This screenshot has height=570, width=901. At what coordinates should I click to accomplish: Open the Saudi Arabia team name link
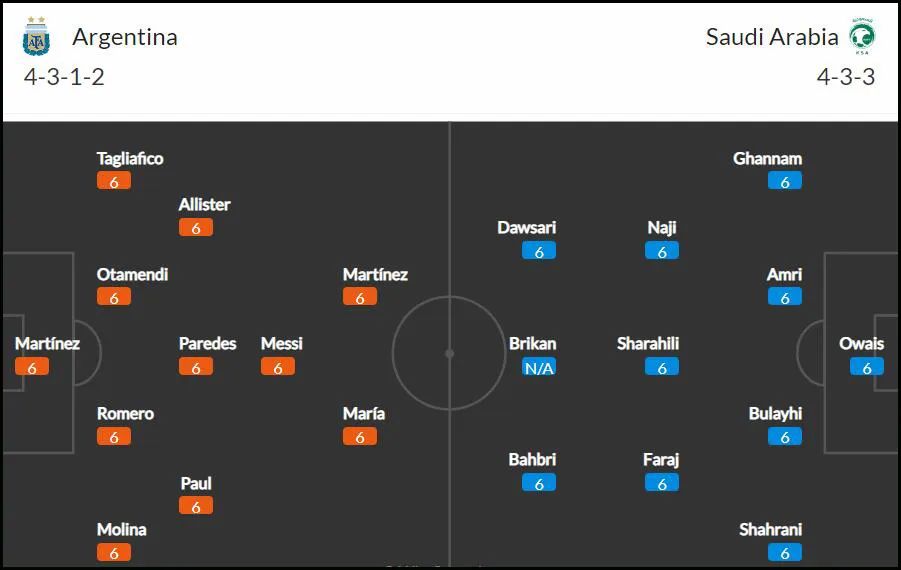[x=772, y=37]
